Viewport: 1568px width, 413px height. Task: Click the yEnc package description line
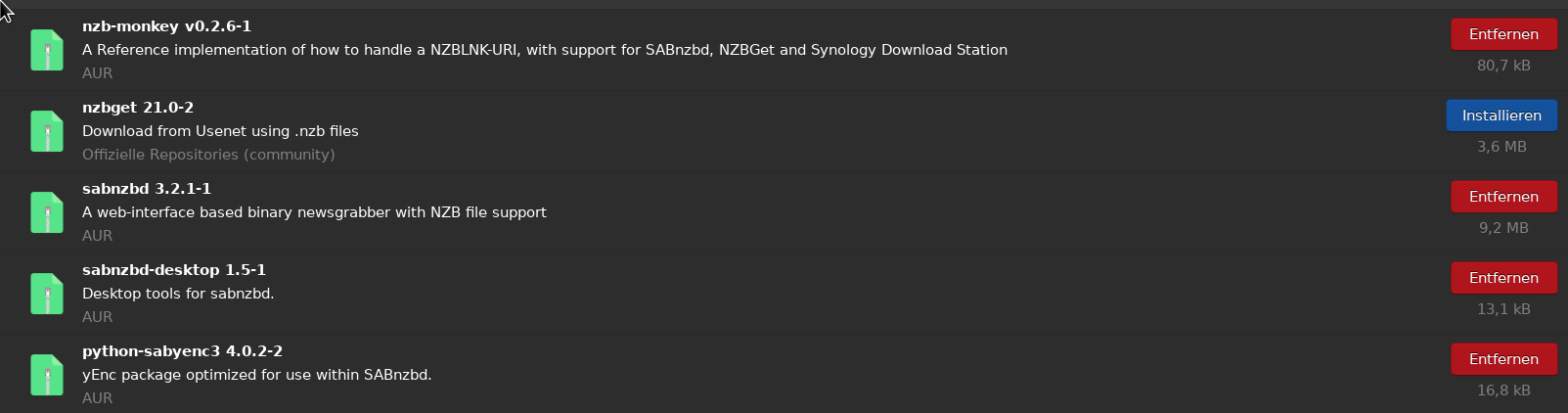pos(256,375)
